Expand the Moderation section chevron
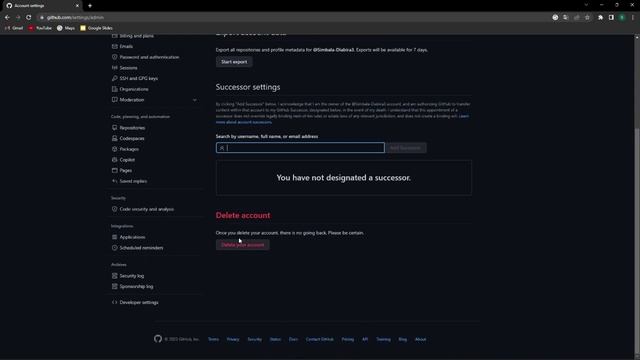 [195, 100]
